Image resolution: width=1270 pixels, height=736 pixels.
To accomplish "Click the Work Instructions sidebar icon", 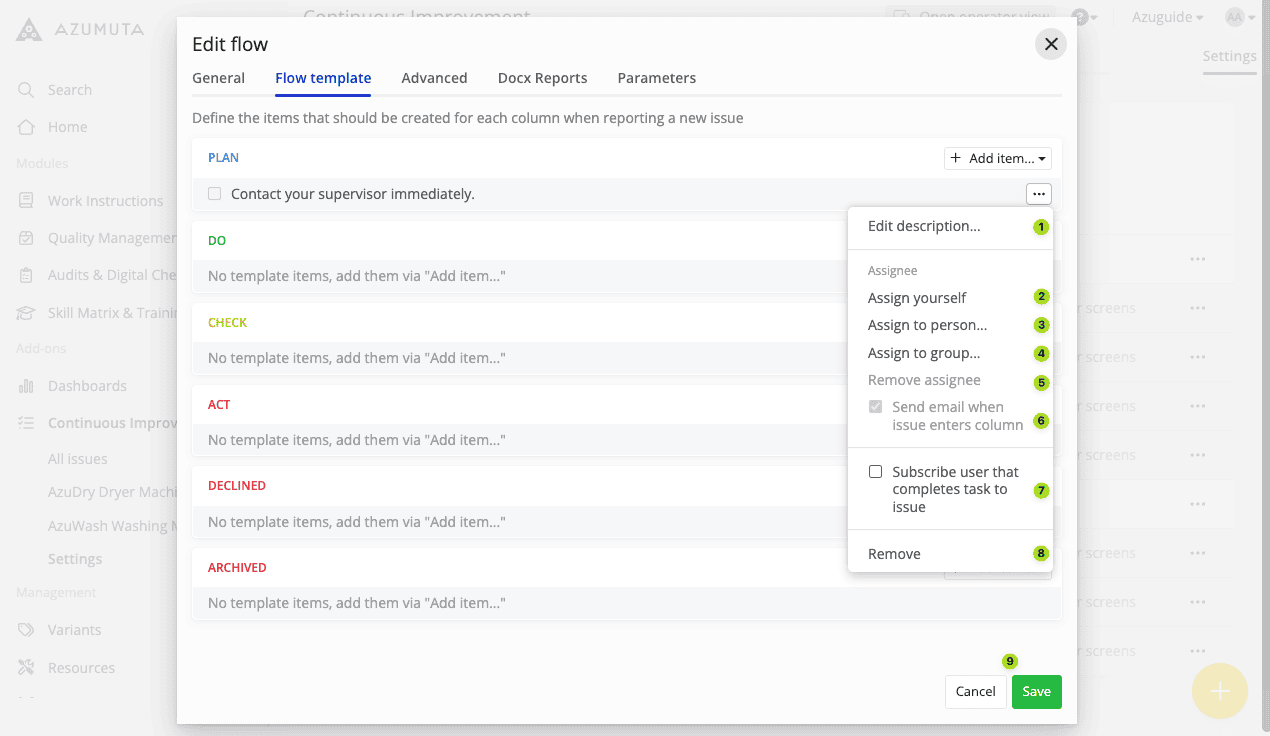I will [x=27, y=201].
